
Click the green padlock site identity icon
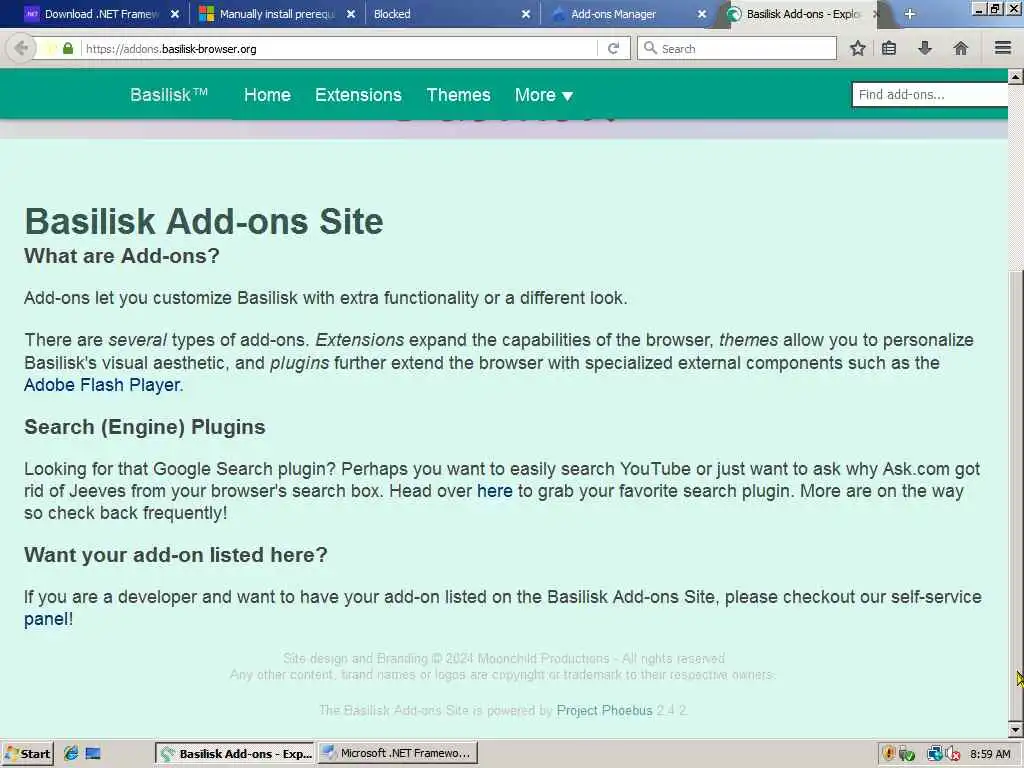[x=68, y=49]
